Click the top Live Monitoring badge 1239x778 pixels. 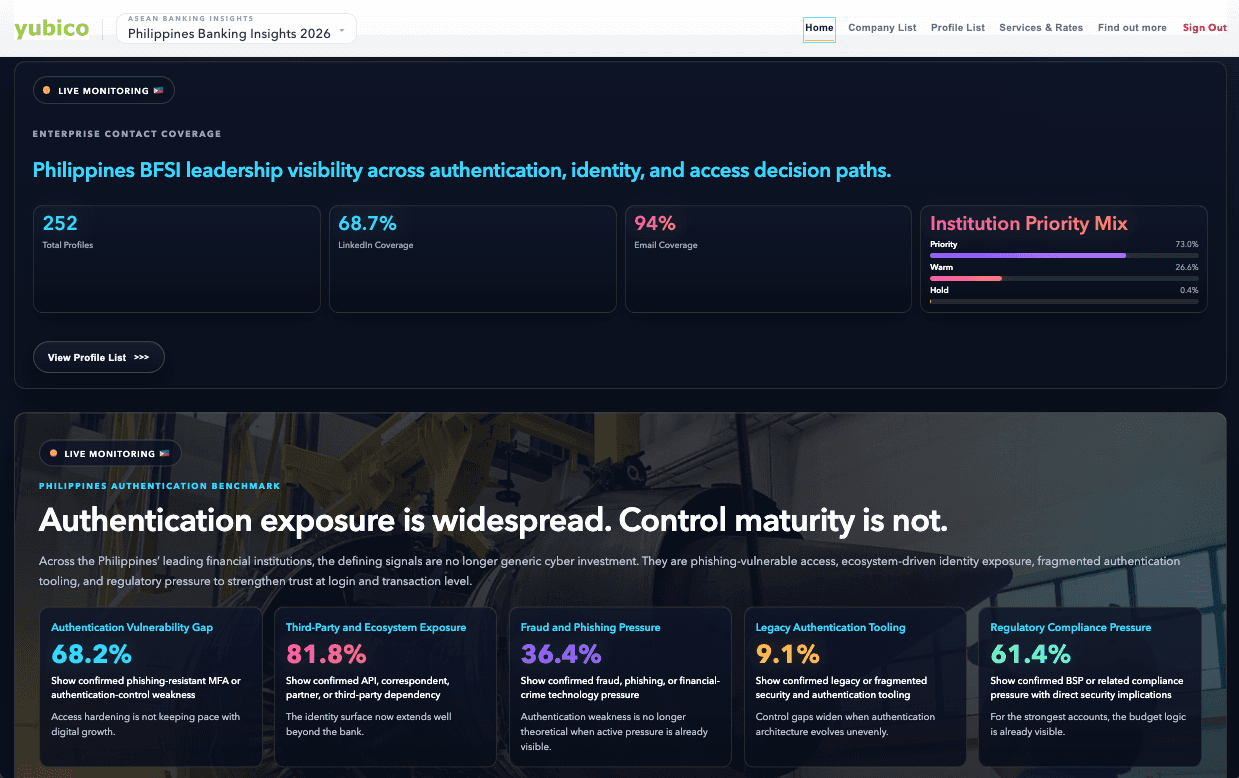[x=104, y=91]
